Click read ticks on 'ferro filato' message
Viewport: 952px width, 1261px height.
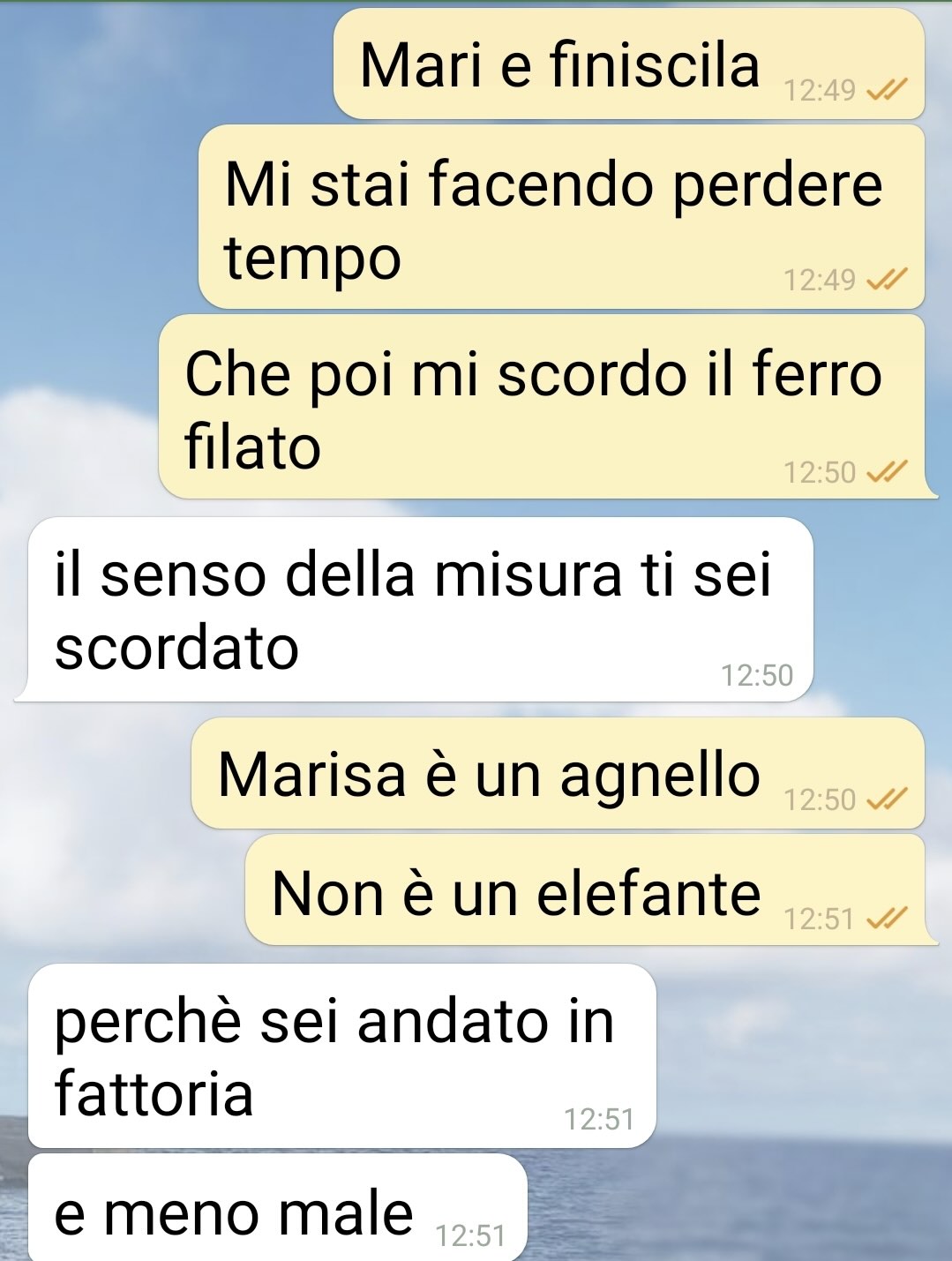pos(887,473)
